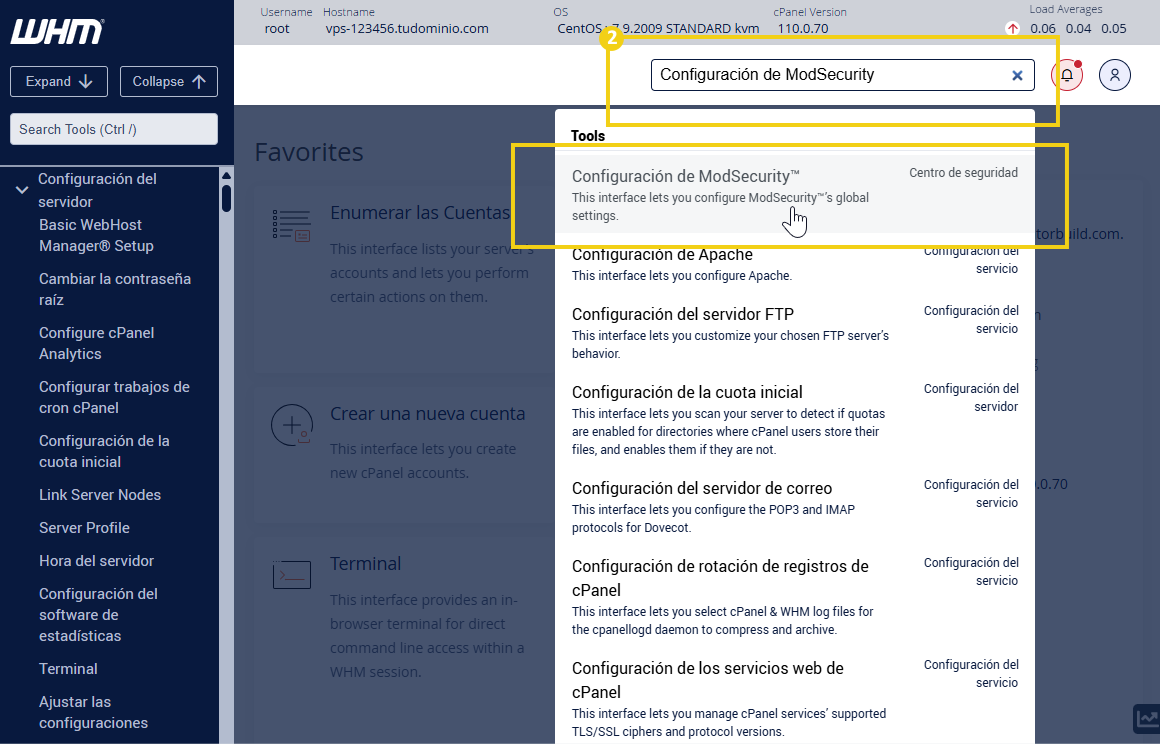Select Configuración del servidor de correo result

(x=795, y=507)
